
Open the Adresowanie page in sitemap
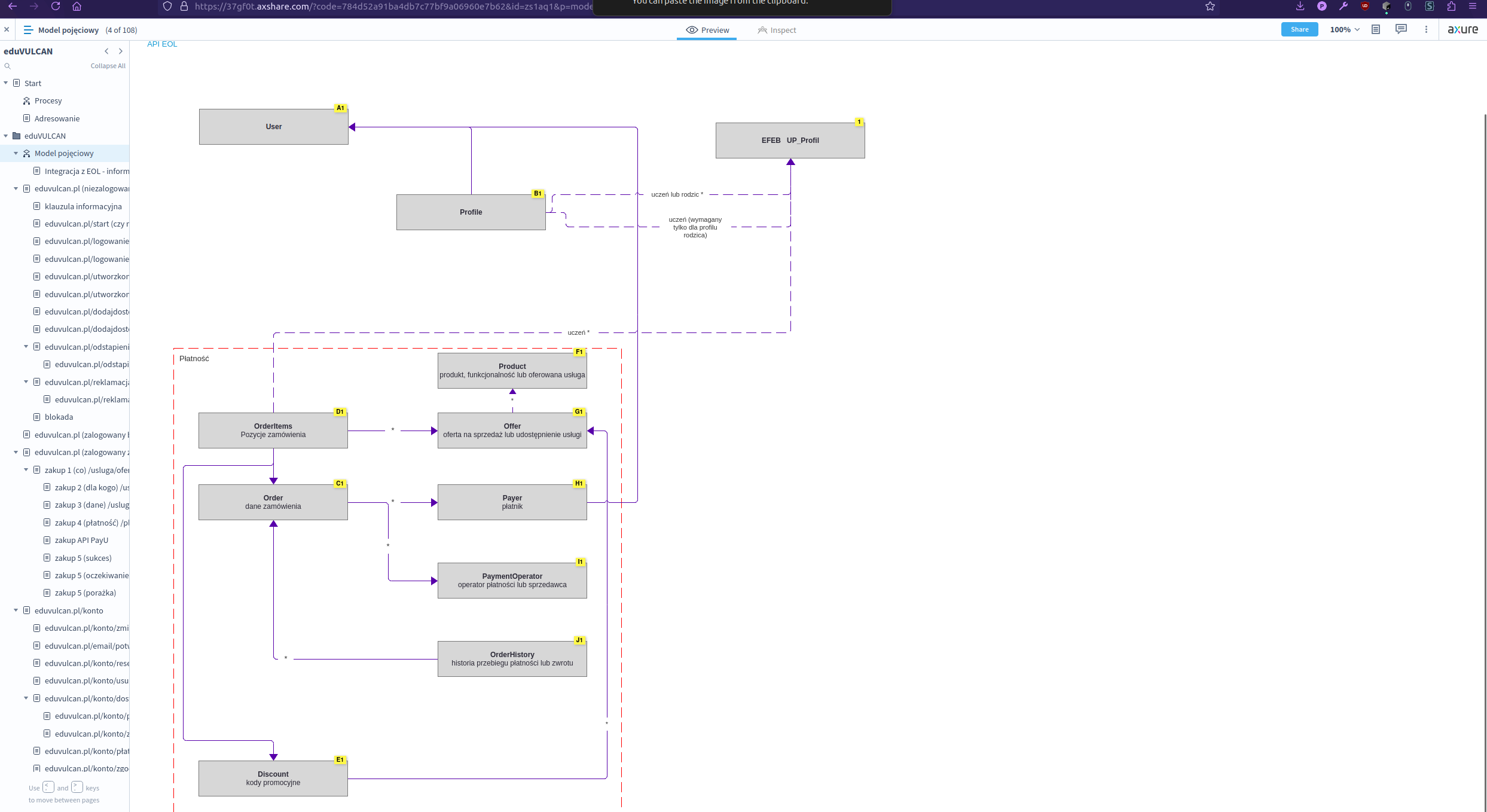57,118
